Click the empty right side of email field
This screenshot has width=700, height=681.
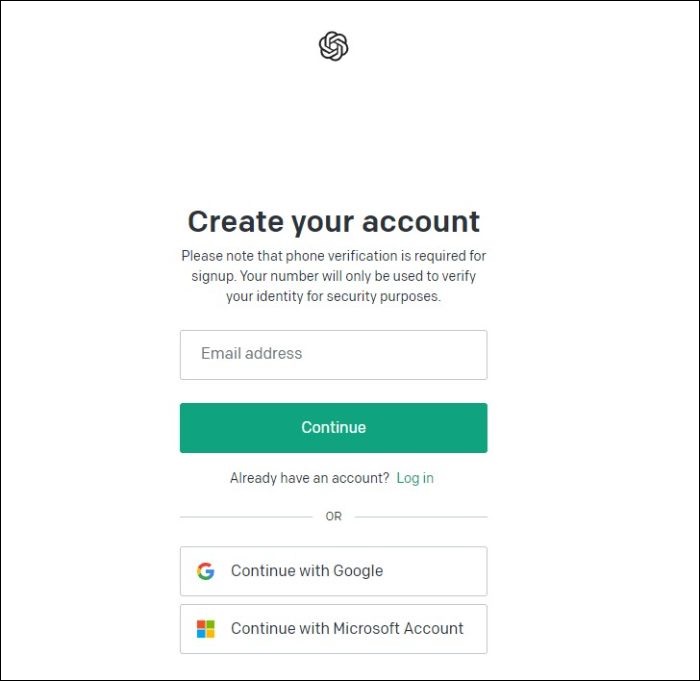[x=402, y=355]
